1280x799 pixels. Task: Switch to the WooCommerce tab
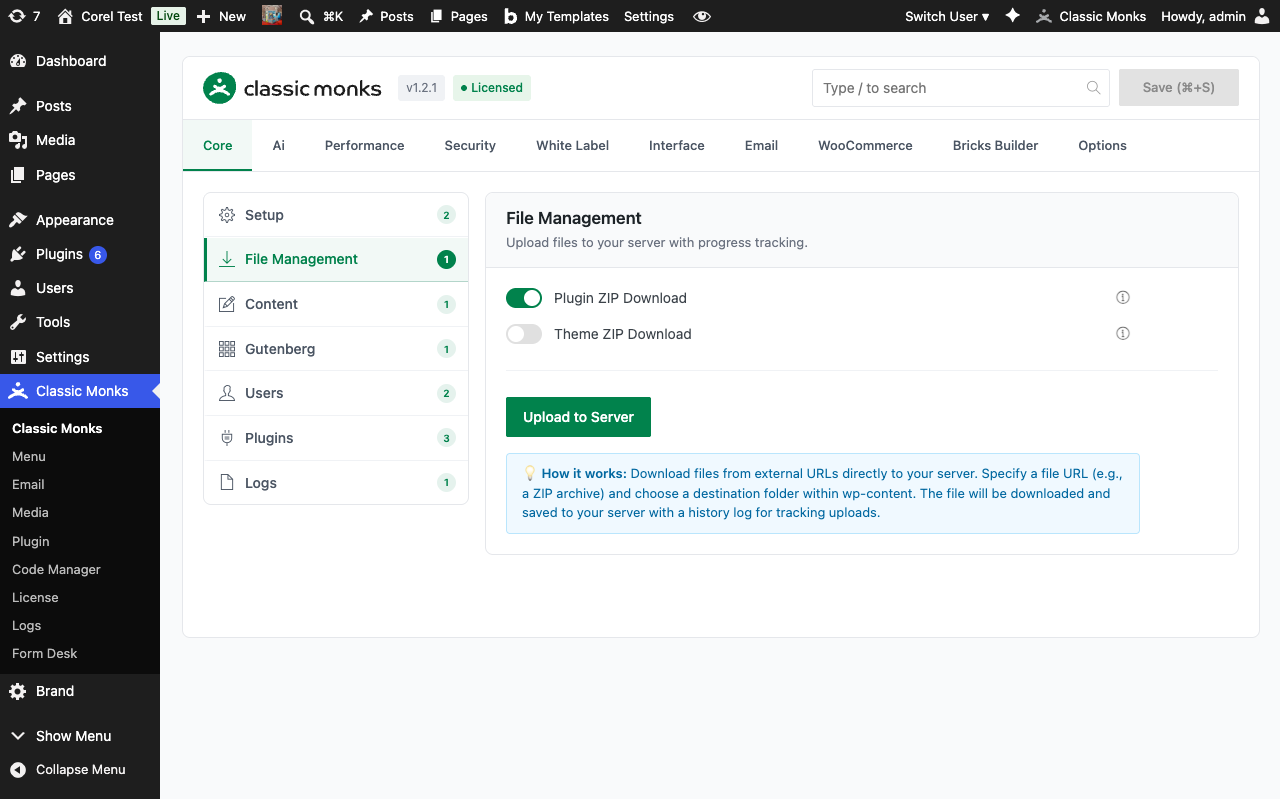point(865,146)
